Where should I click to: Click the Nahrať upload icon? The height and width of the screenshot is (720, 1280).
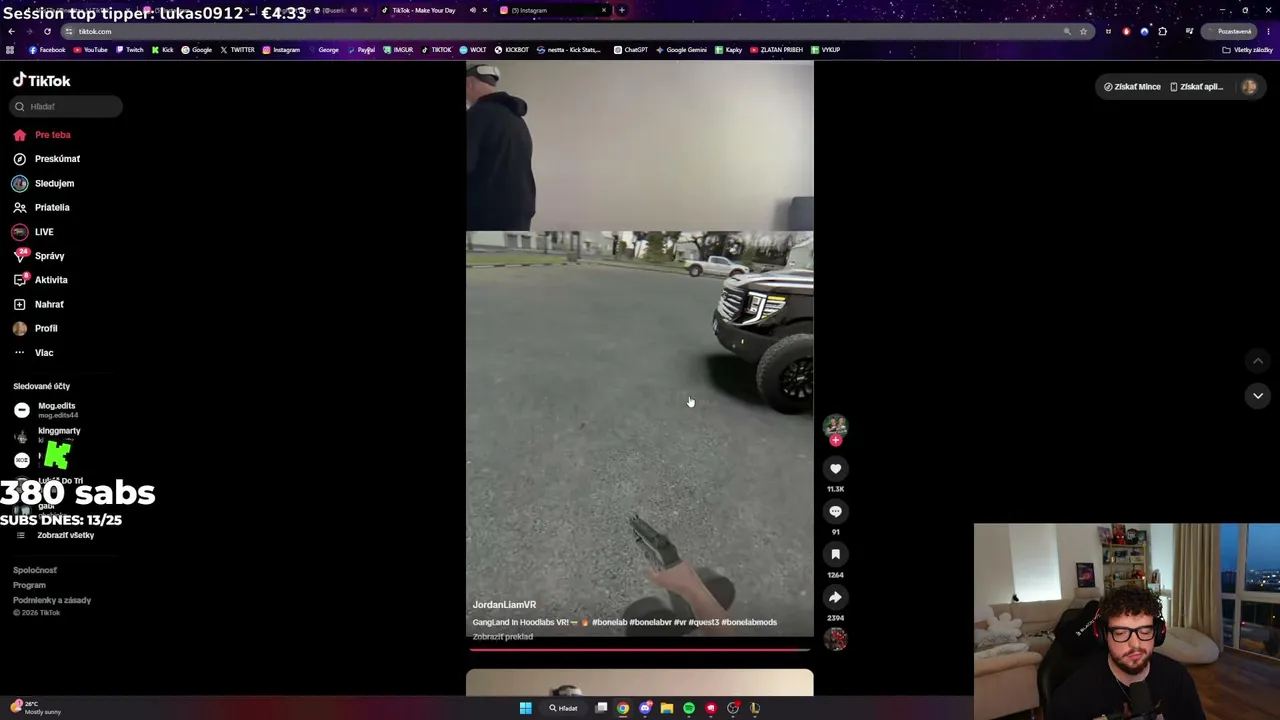tap(19, 304)
